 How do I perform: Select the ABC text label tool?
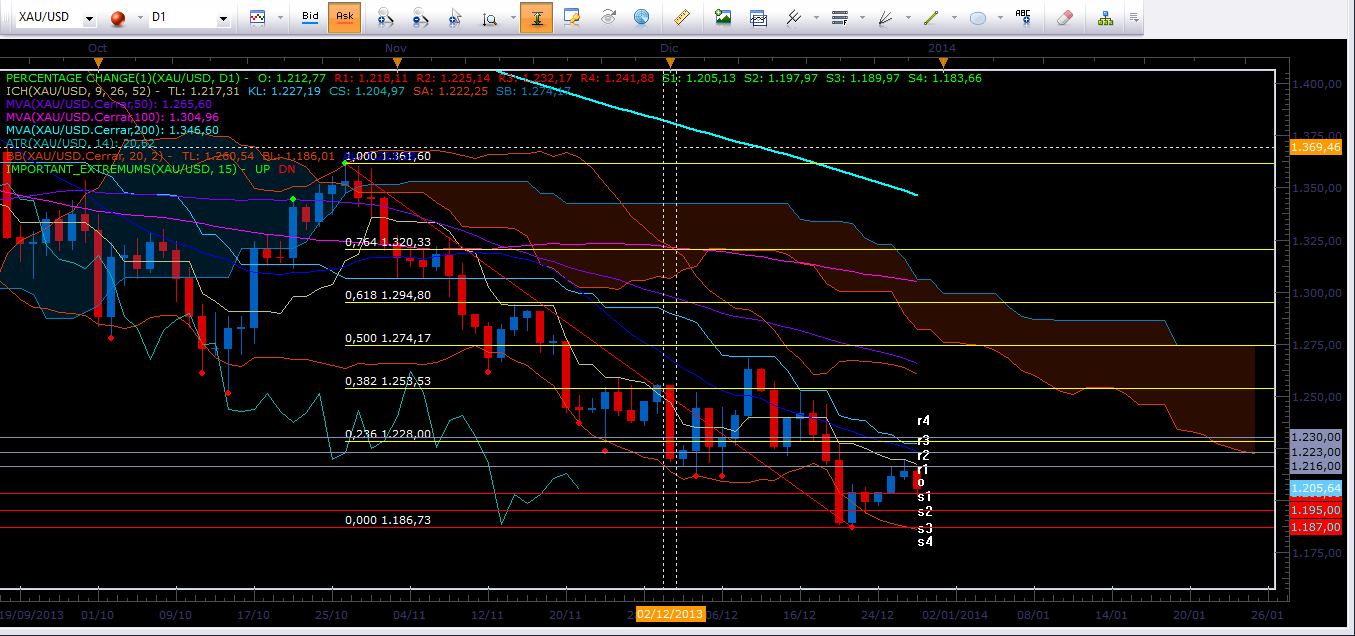point(1024,17)
